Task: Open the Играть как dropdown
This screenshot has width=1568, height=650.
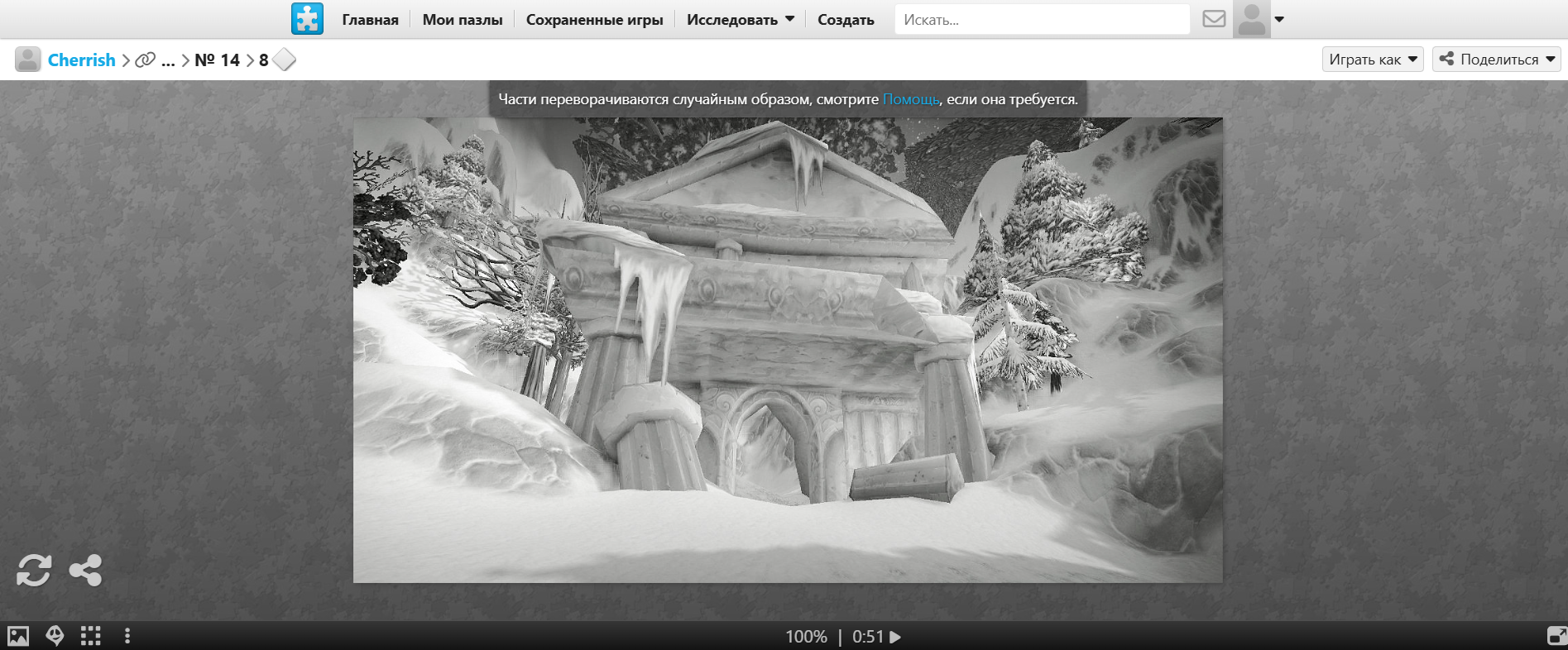Action: pyautogui.click(x=1372, y=60)
